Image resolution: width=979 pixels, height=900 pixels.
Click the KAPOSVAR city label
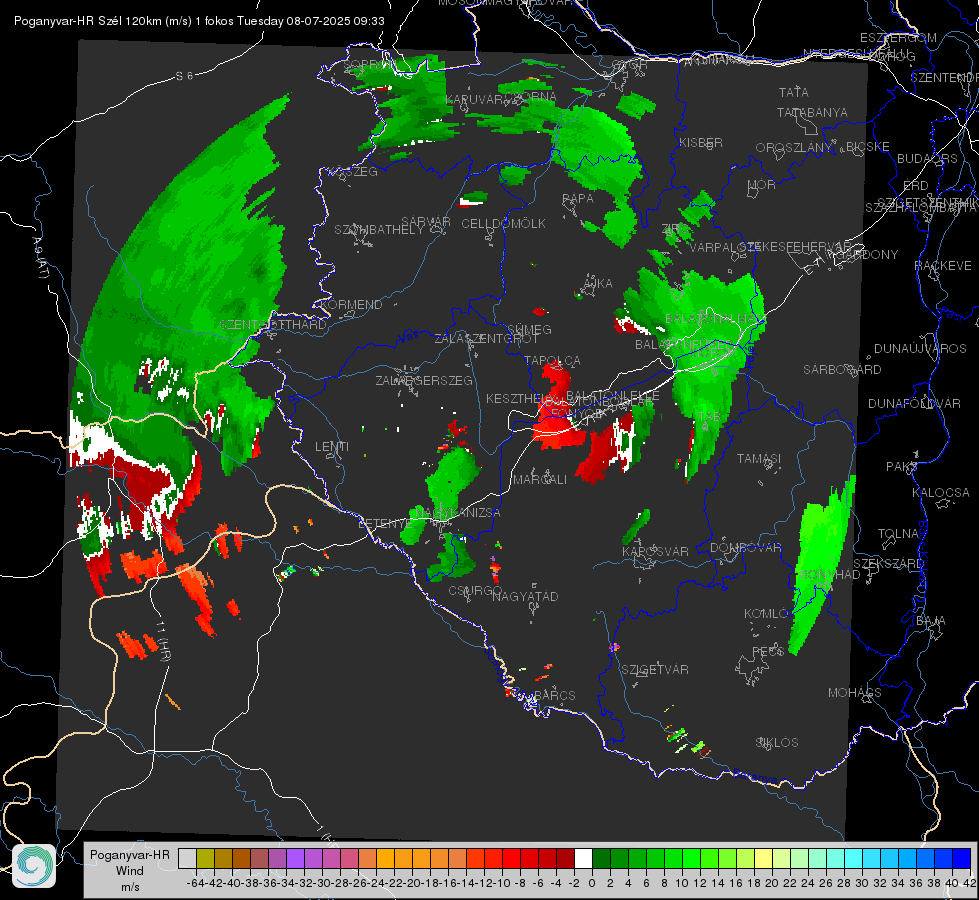coord(656,551)
